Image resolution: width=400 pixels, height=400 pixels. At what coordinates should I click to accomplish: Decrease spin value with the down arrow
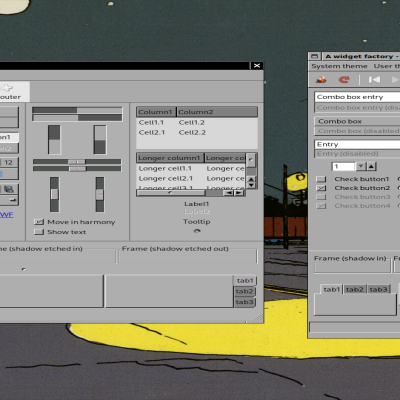[x=361, y=166]
